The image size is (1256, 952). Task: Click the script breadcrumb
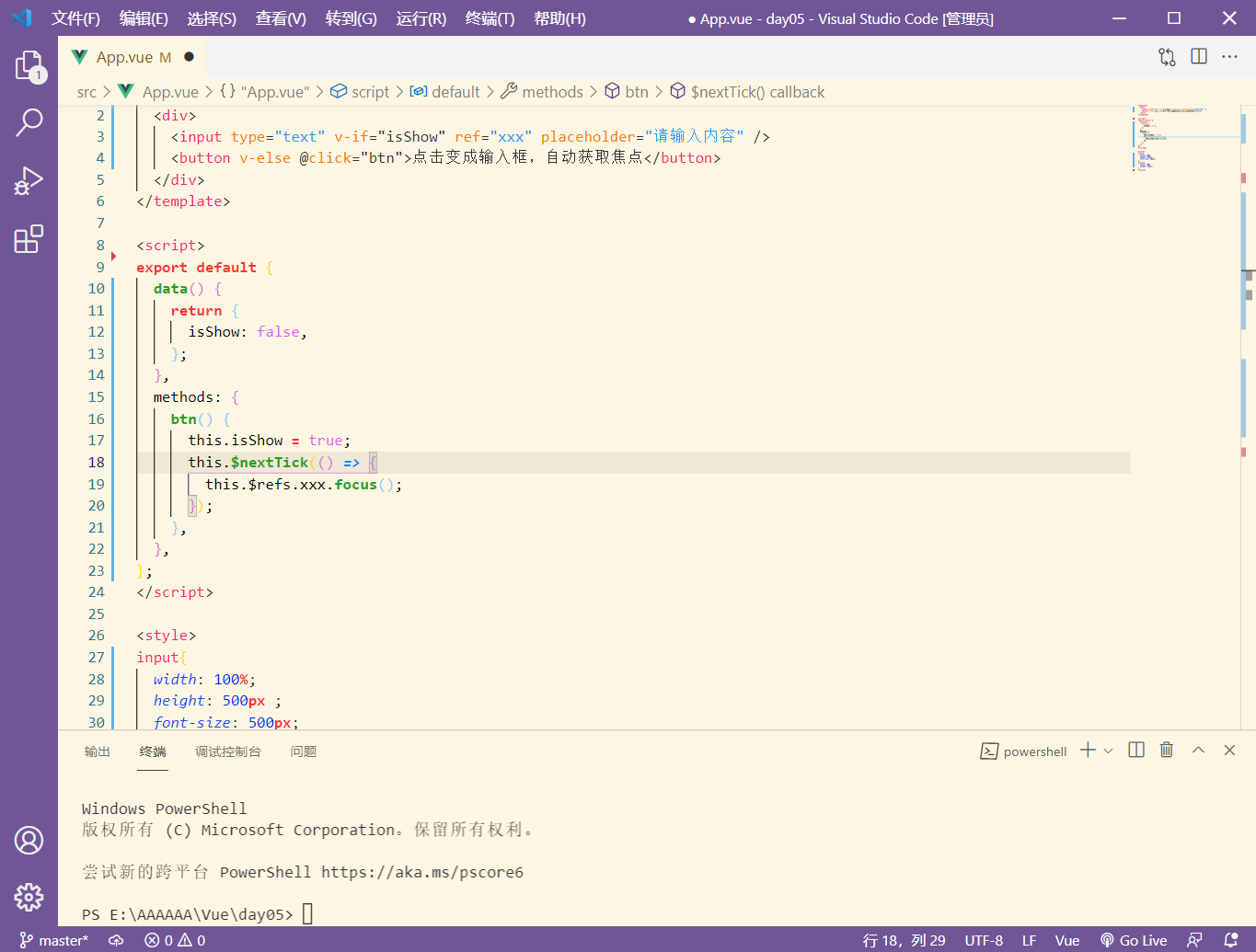pos(361,92)
